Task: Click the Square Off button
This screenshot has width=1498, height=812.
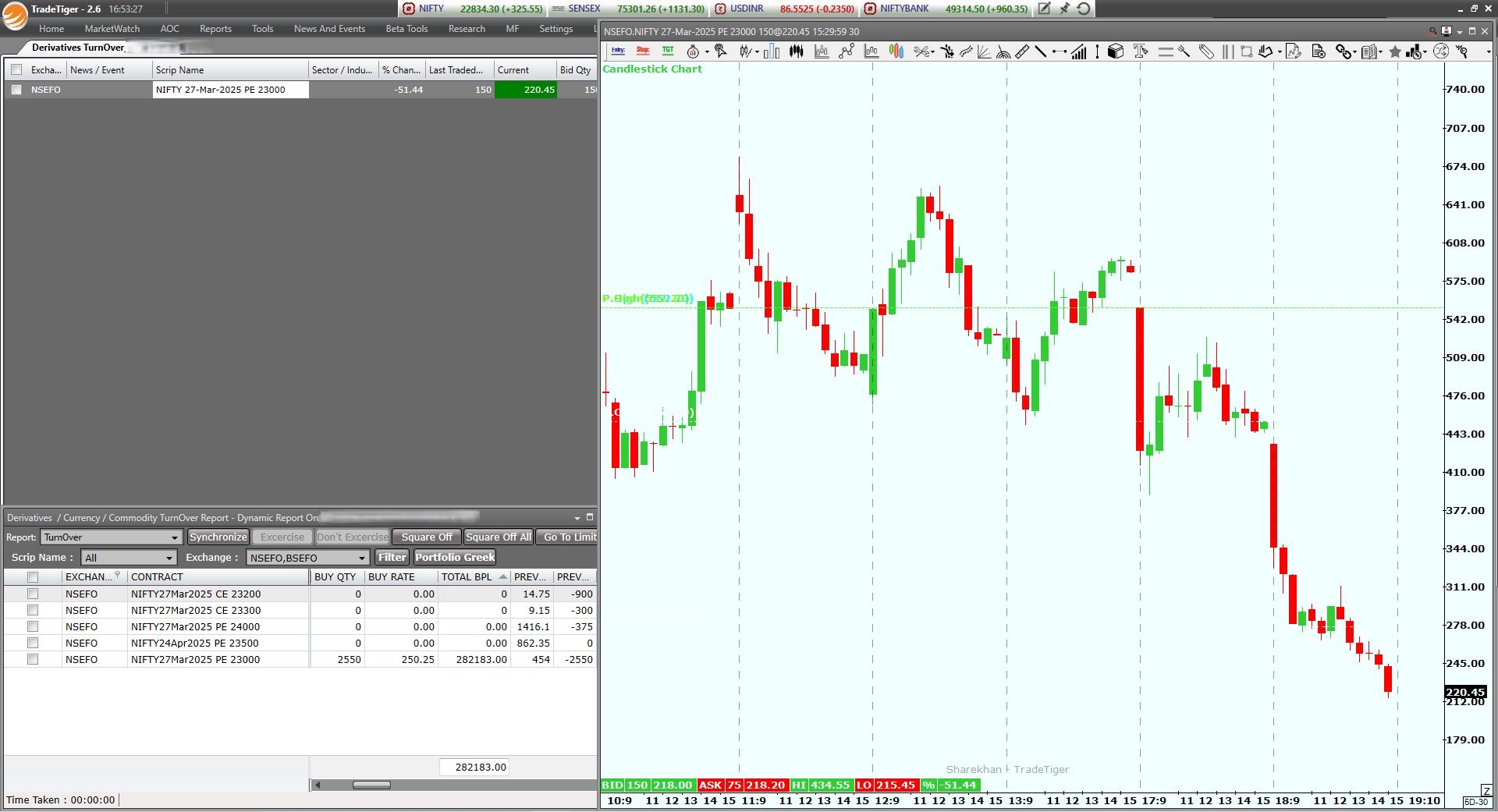Action: pos(427,537)
